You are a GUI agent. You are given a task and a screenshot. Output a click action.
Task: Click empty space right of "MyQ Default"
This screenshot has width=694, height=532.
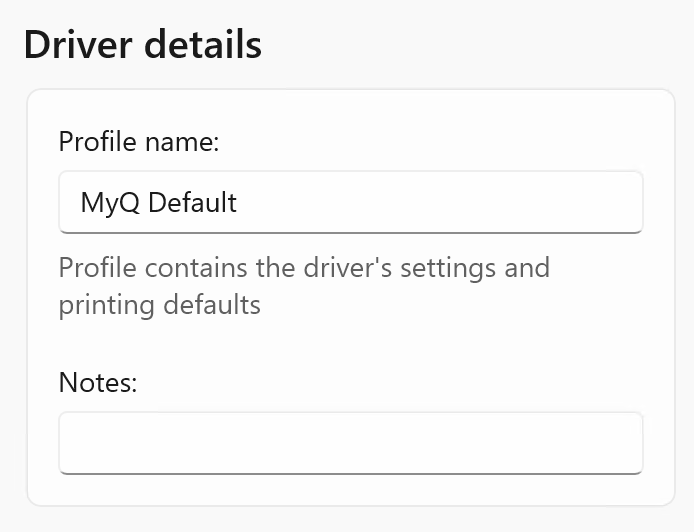[450, 202]
